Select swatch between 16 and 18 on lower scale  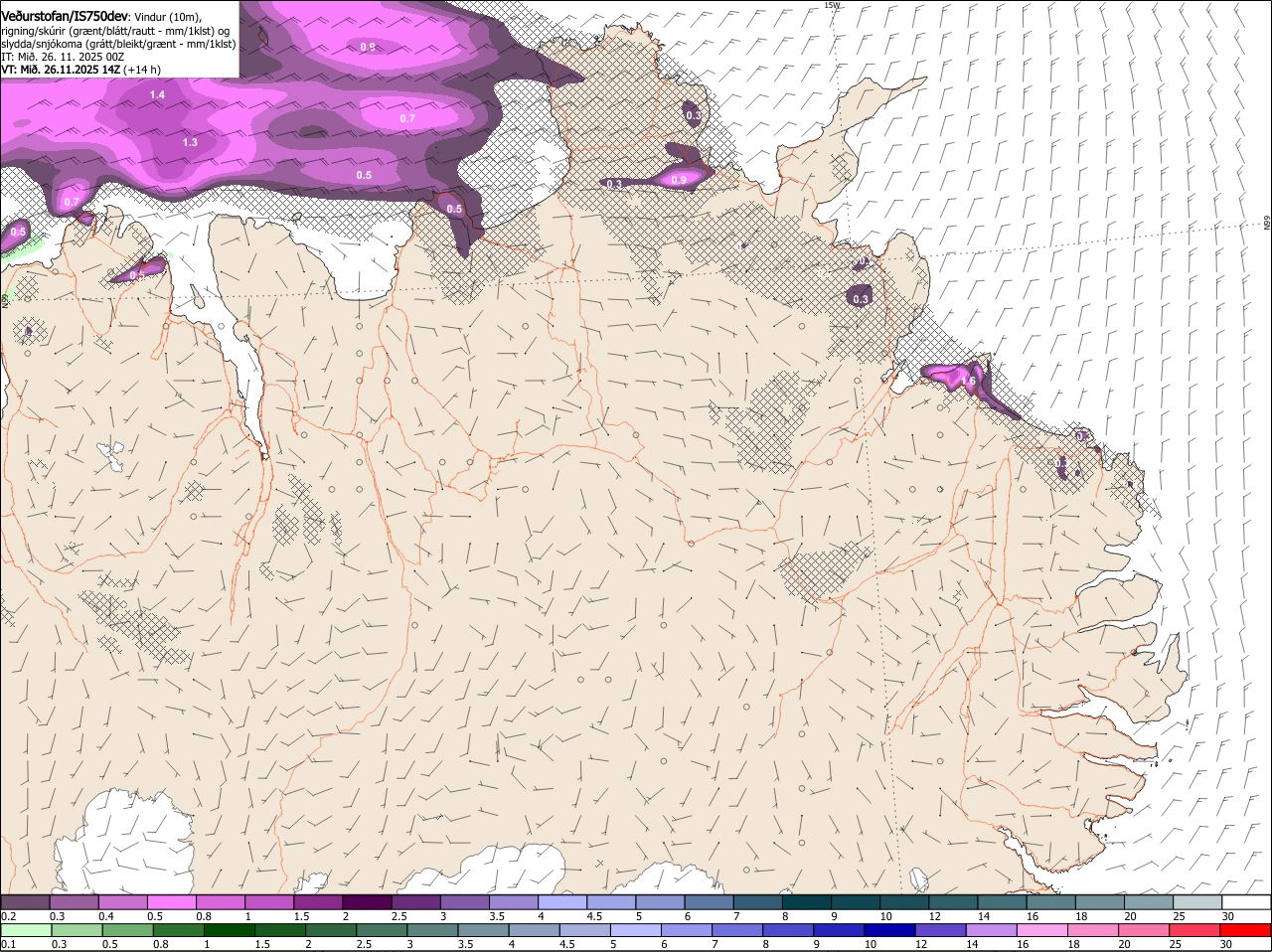click(1043, 930)
